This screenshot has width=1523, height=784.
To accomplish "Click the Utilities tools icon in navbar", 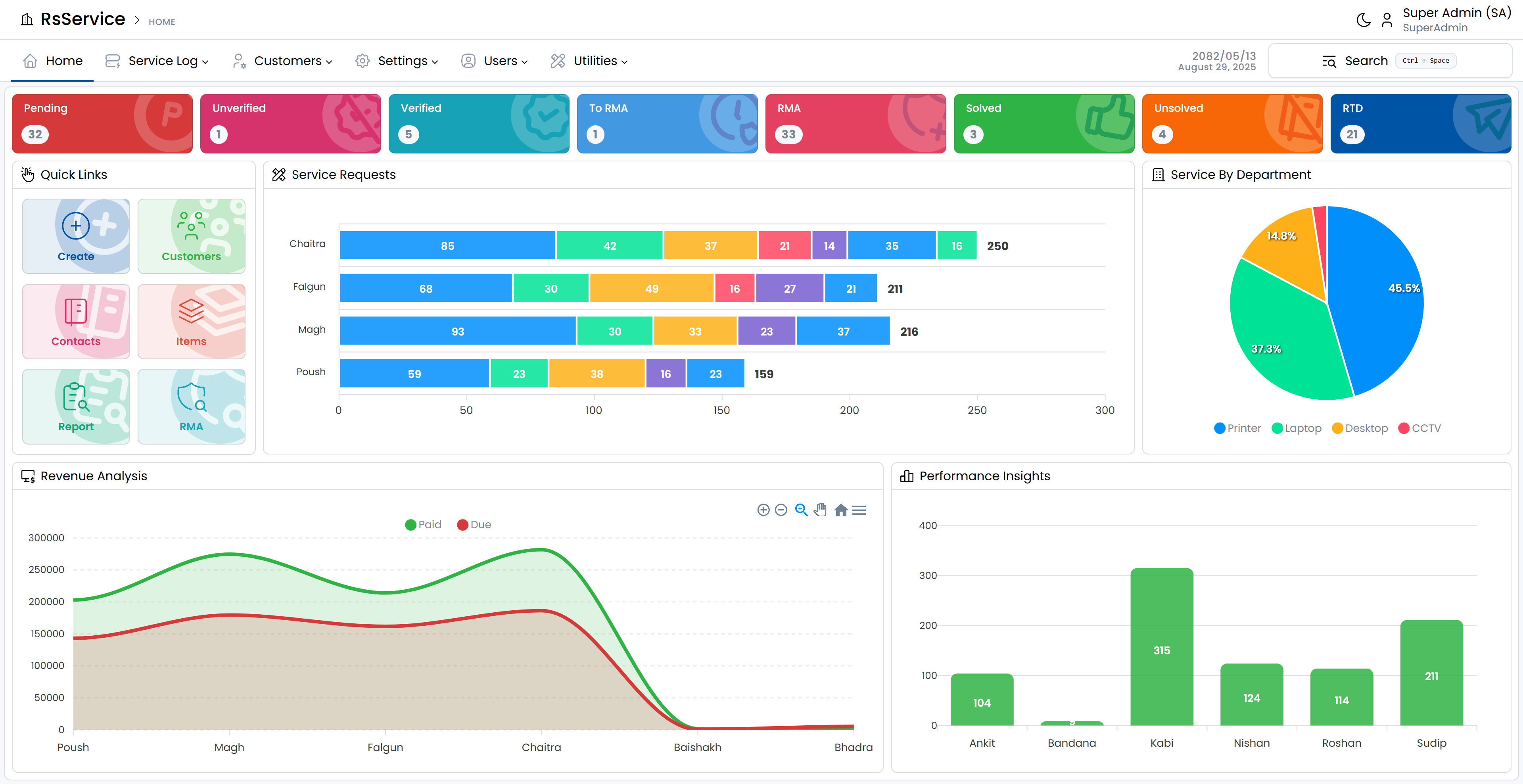I will pyautogui.click(x=558, y=61).
